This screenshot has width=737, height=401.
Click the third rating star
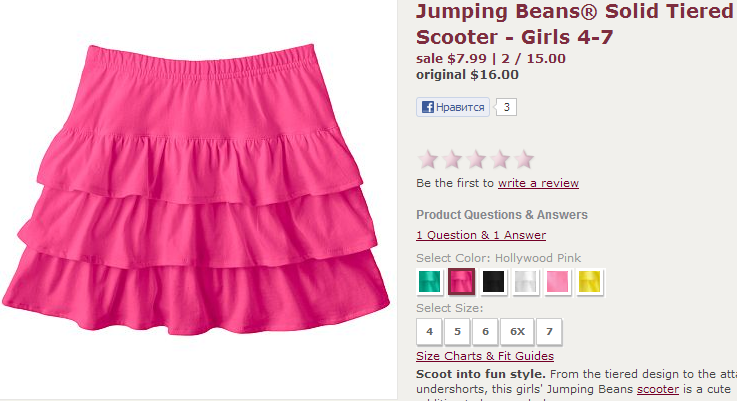(x=476, y=159)
